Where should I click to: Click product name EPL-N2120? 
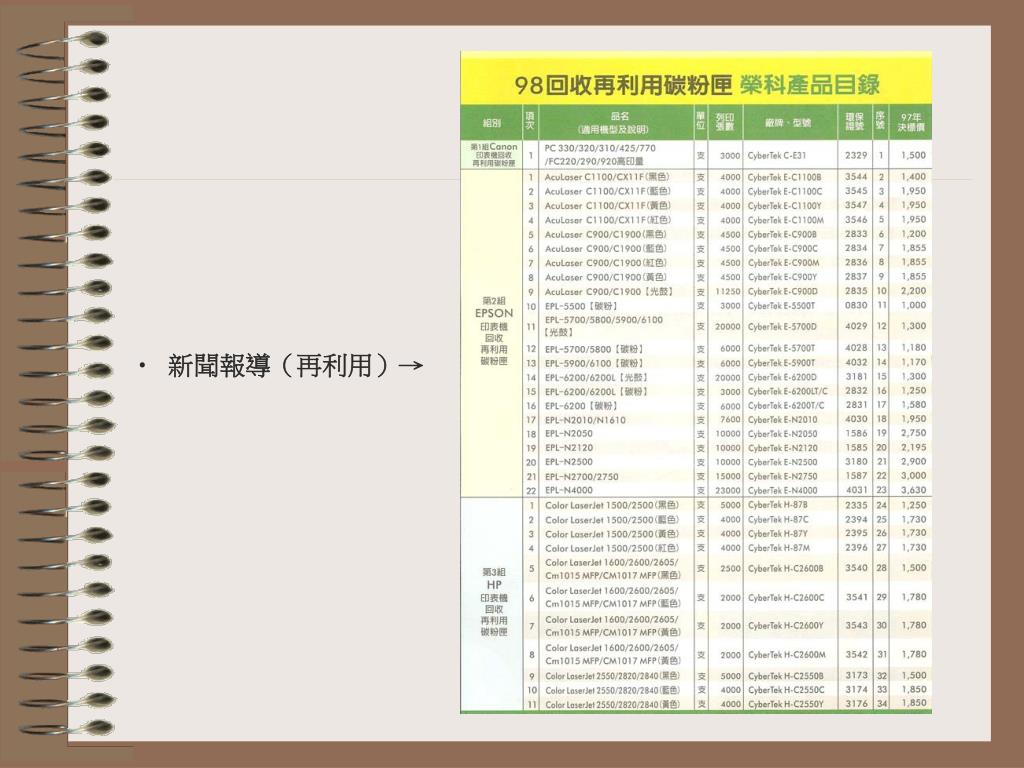[x=569, y=448]
